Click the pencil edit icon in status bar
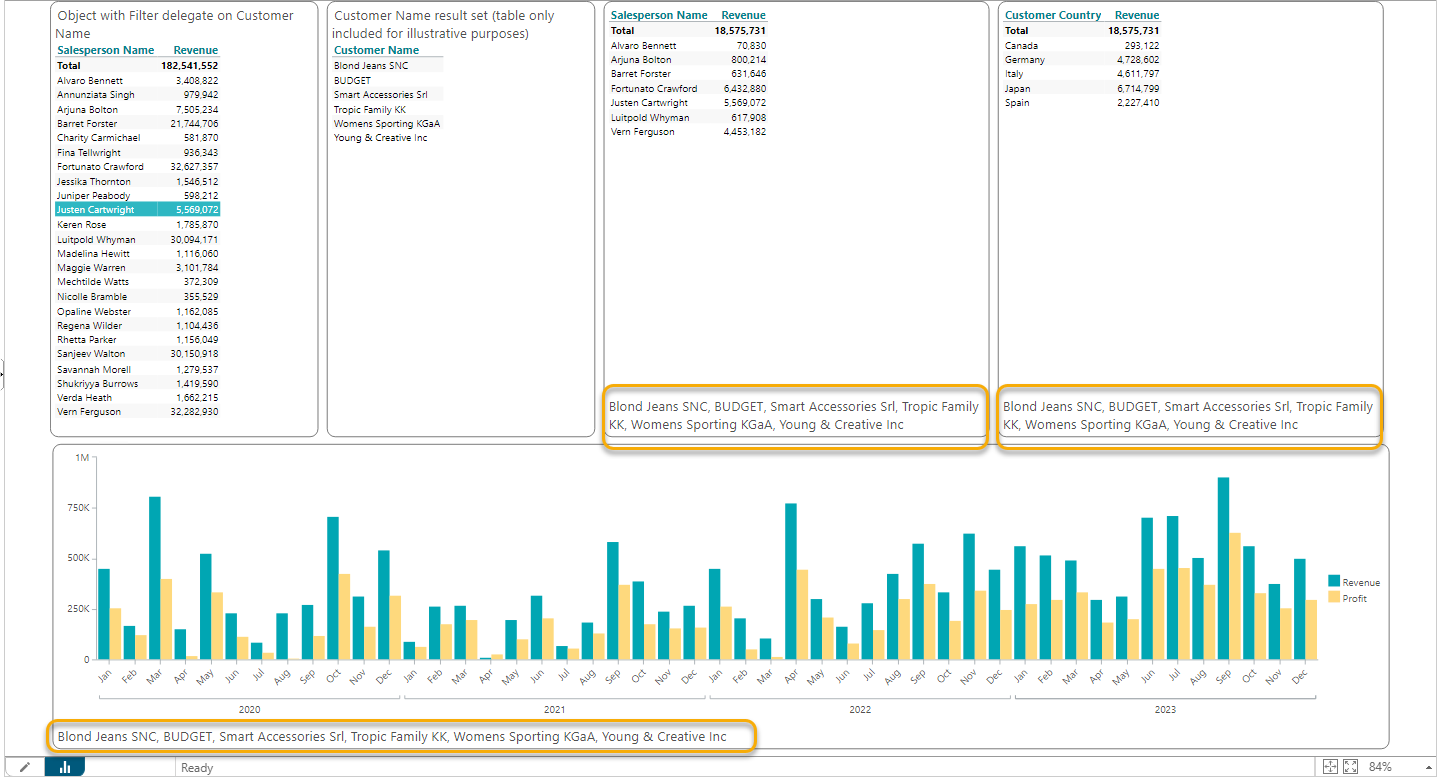This screenshot has width=1440, height=780. coord(25,767)
